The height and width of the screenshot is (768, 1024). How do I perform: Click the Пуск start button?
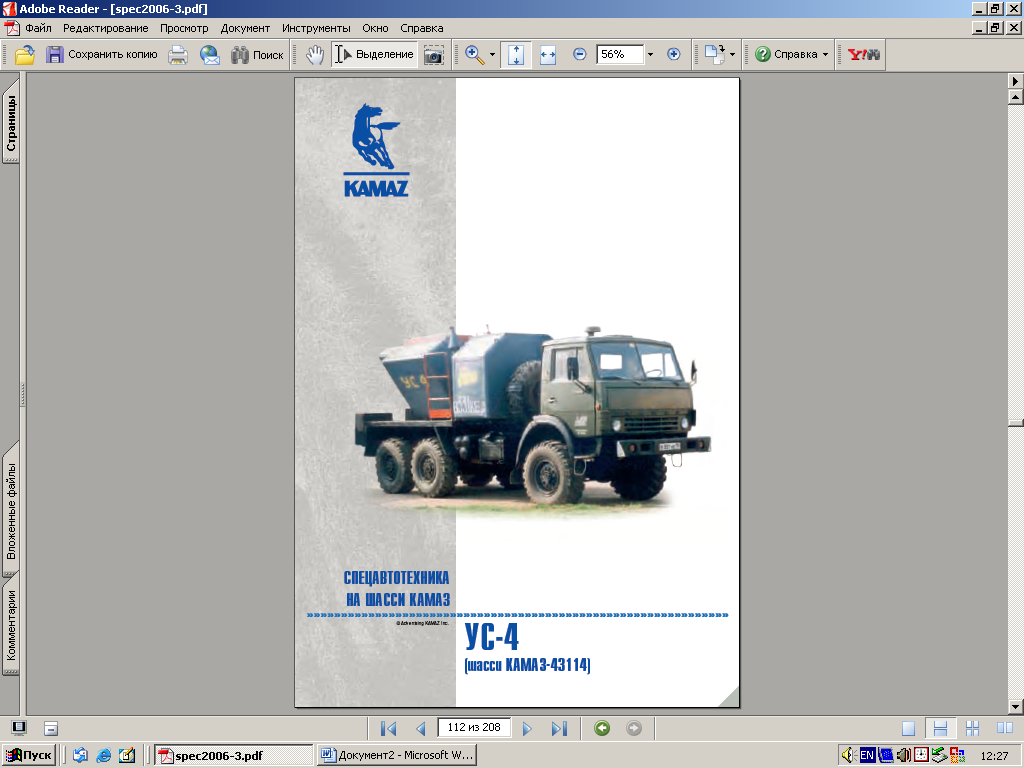point(28,756)
